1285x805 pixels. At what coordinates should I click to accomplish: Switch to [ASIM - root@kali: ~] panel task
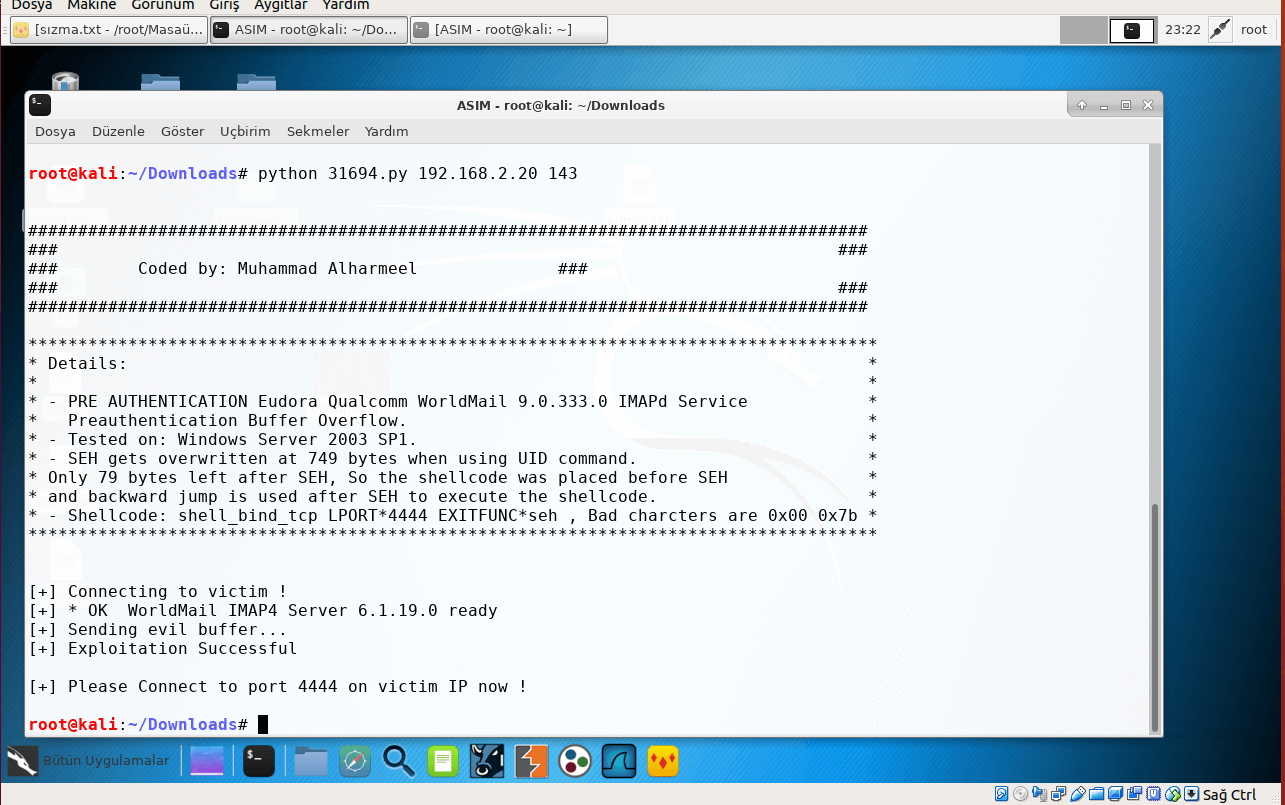pyautogui.click(x=509, y=30)
